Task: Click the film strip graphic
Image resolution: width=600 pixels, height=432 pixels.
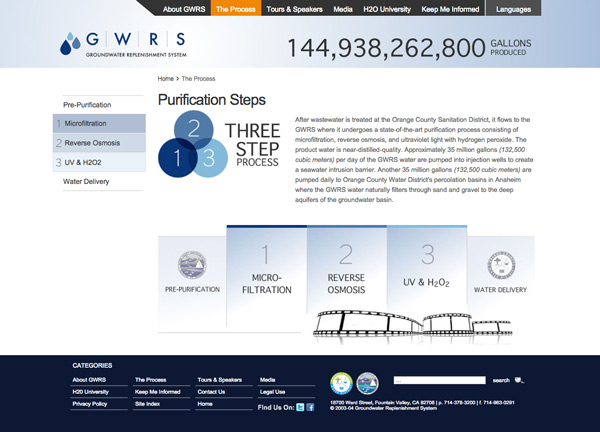Action: pyautogui.click(x=412, y=323)
